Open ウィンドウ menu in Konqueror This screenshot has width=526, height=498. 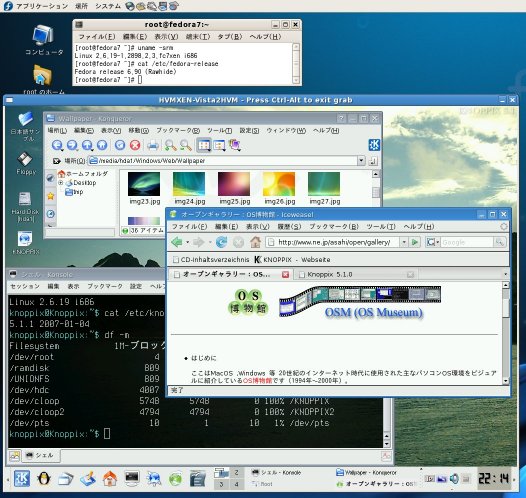[286, 131]
